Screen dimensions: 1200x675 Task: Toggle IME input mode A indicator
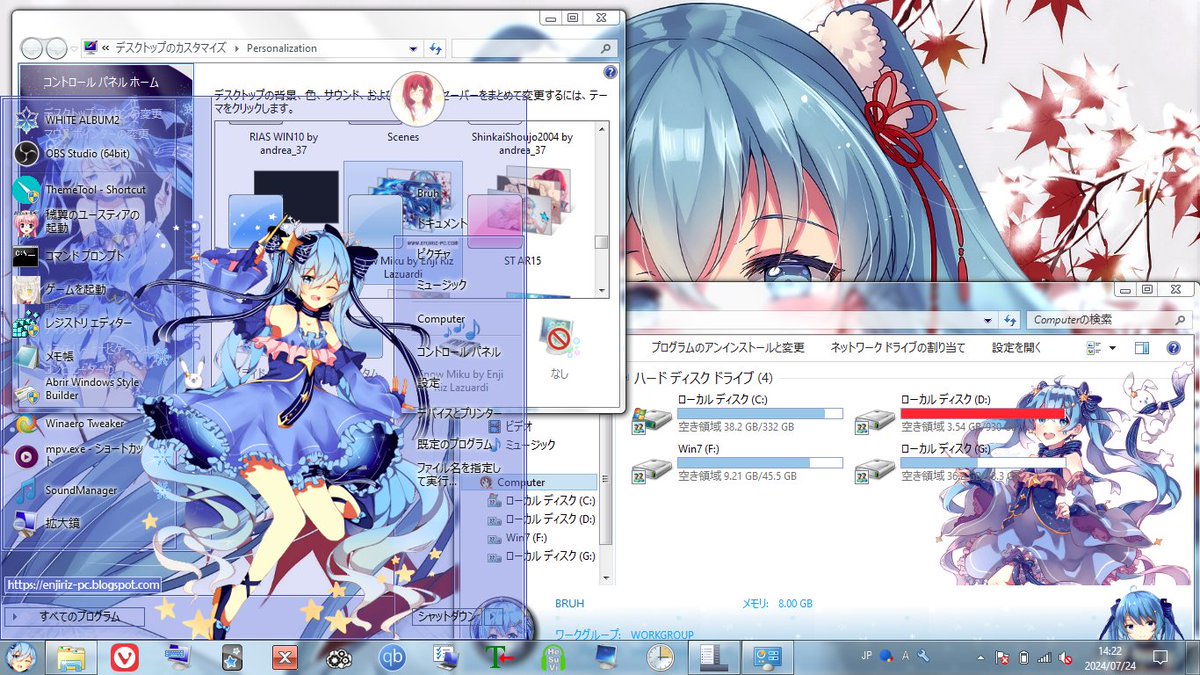(x=905, y=657)
